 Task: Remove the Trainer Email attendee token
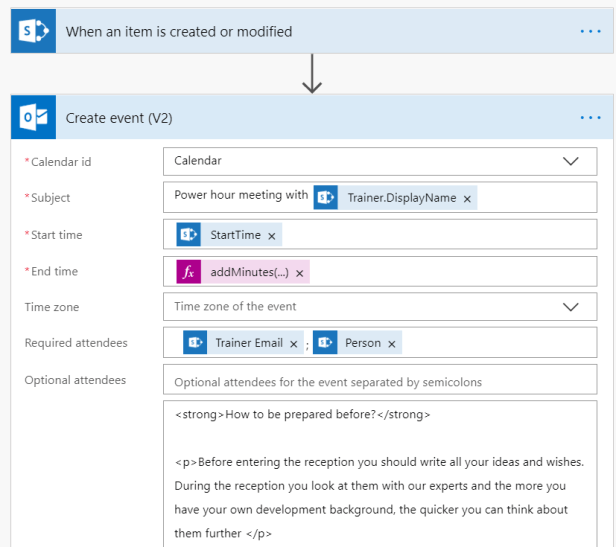(294, 344)
